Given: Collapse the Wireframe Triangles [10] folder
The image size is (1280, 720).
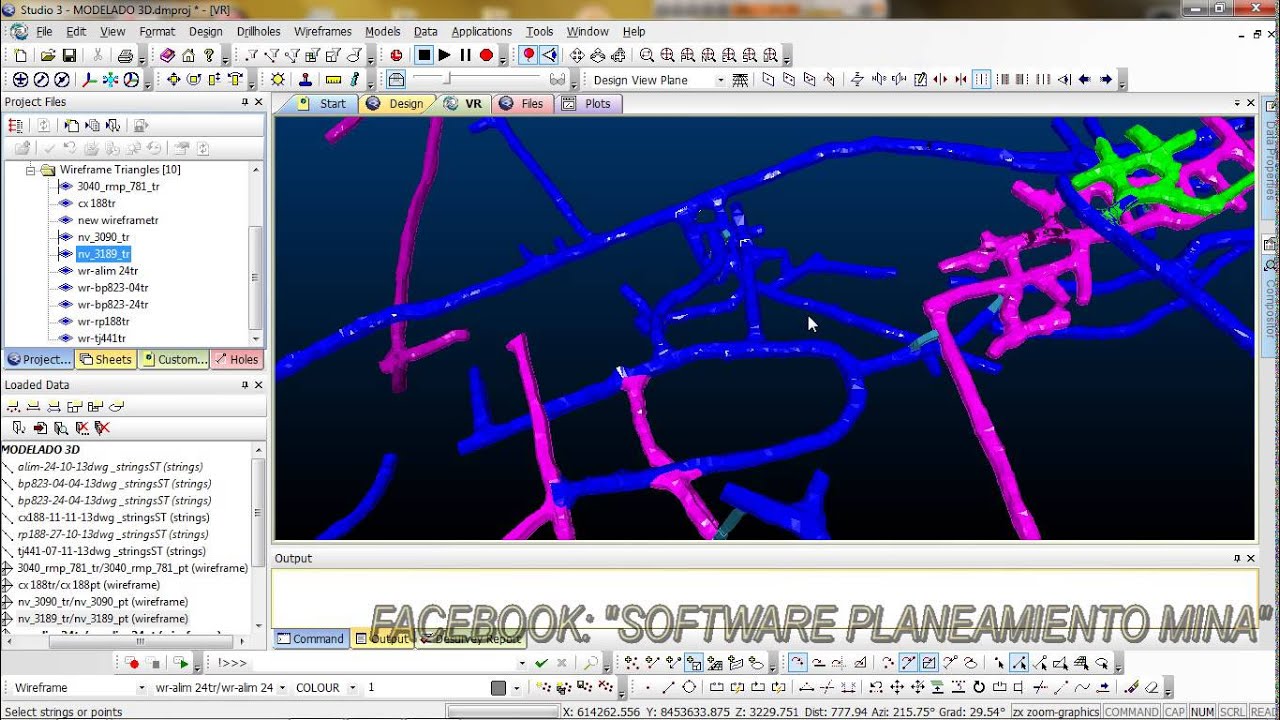Looking at the screenshot, I should pos(30,170).
